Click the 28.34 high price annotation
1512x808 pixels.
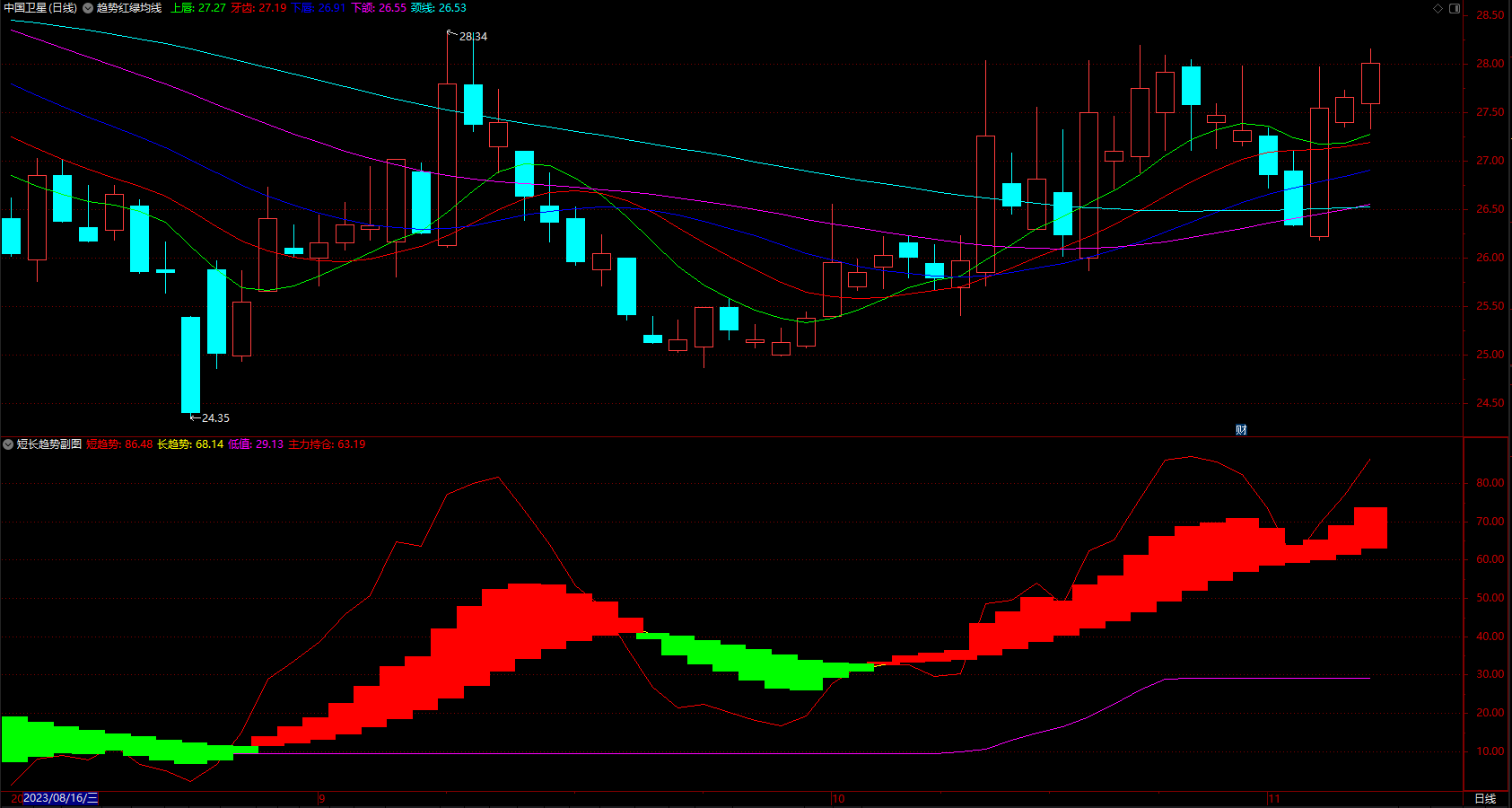[473, 37]
